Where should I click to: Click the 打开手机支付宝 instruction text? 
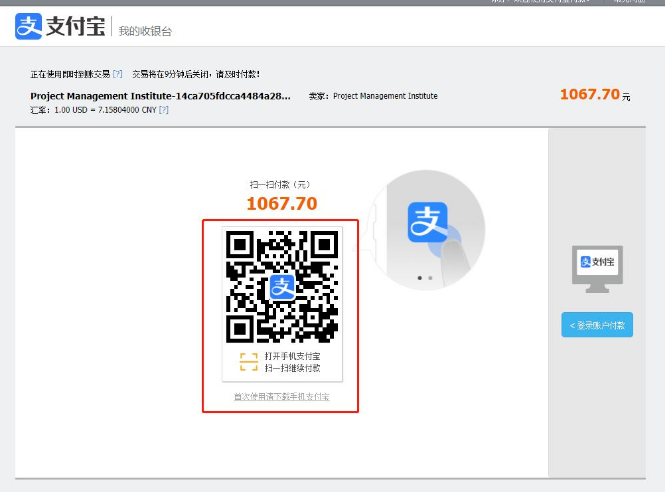click(292, 356)
